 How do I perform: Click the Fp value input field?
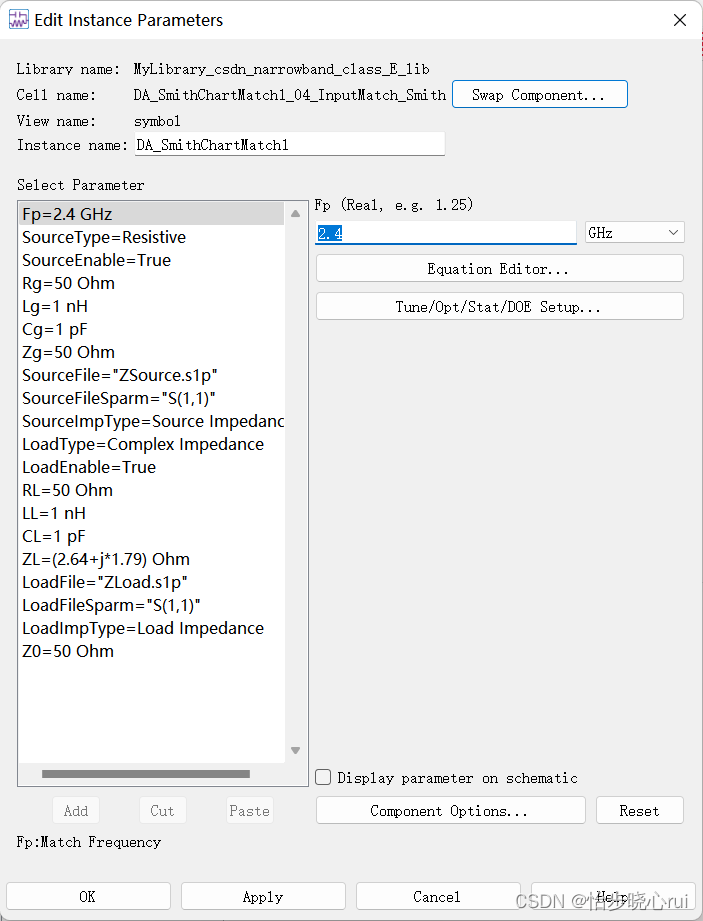click(446, 233)
